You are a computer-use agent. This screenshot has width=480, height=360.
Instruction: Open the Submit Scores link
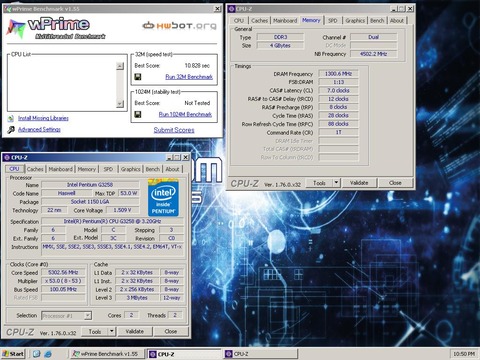[x=174, y=130]
